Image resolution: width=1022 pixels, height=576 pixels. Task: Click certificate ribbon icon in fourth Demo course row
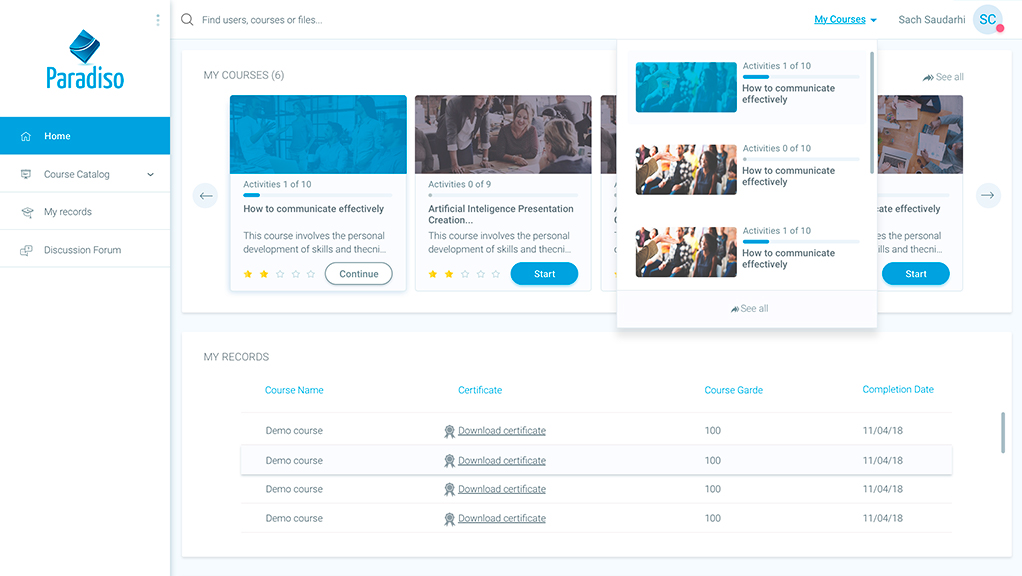coord(449,519)
